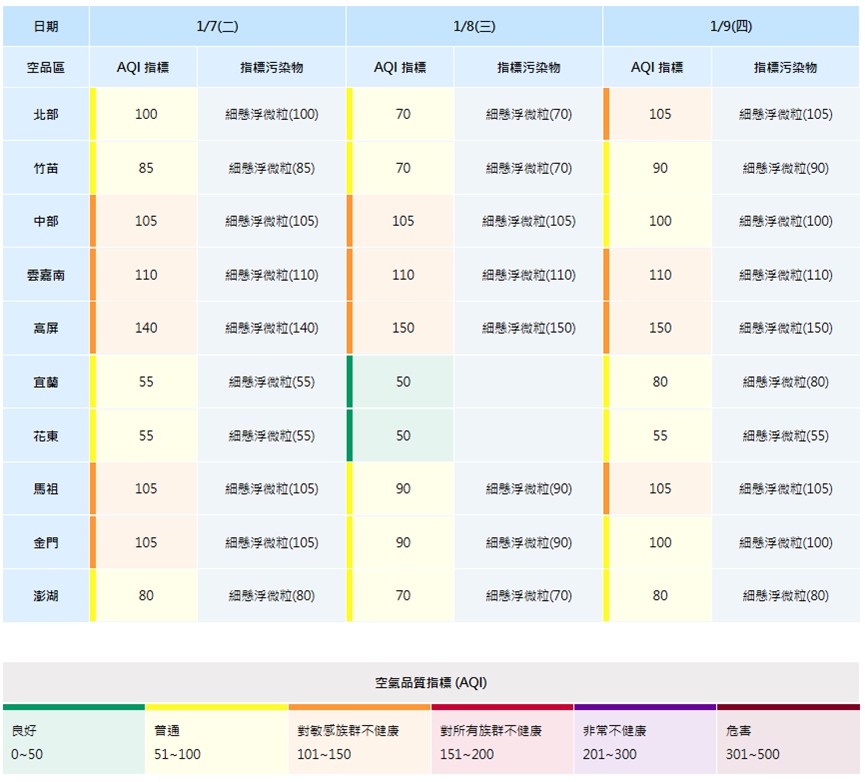
Task: Click the 雲嘉南 row label
Action: [x=46, y=275]
